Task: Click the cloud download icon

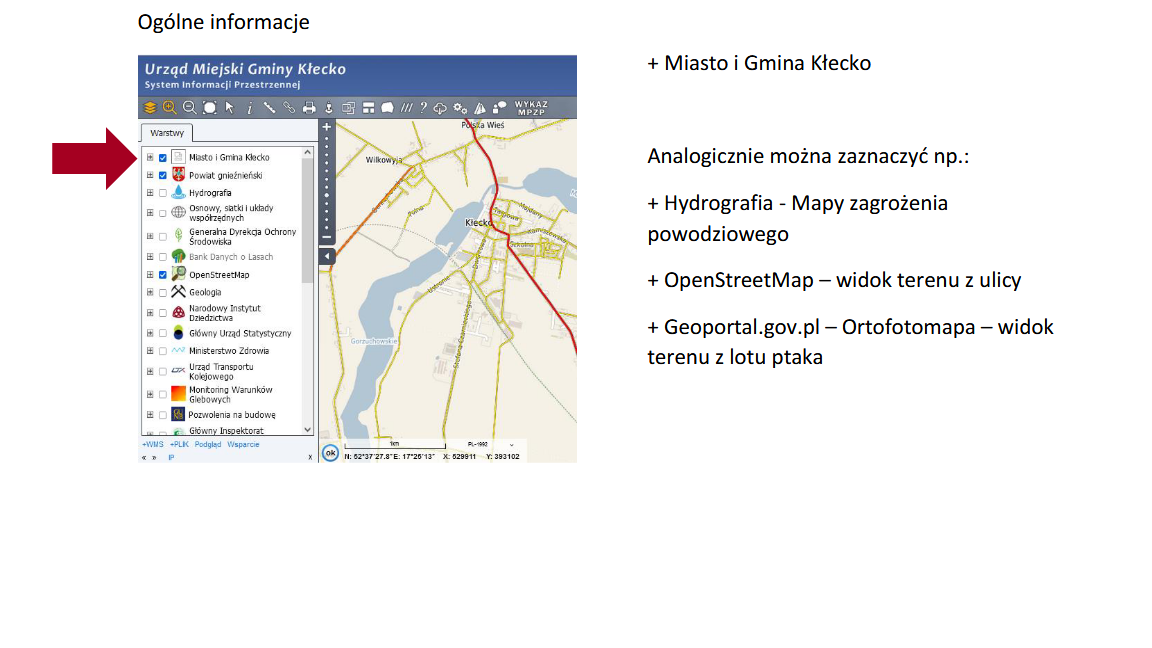Action: (440, 108)
